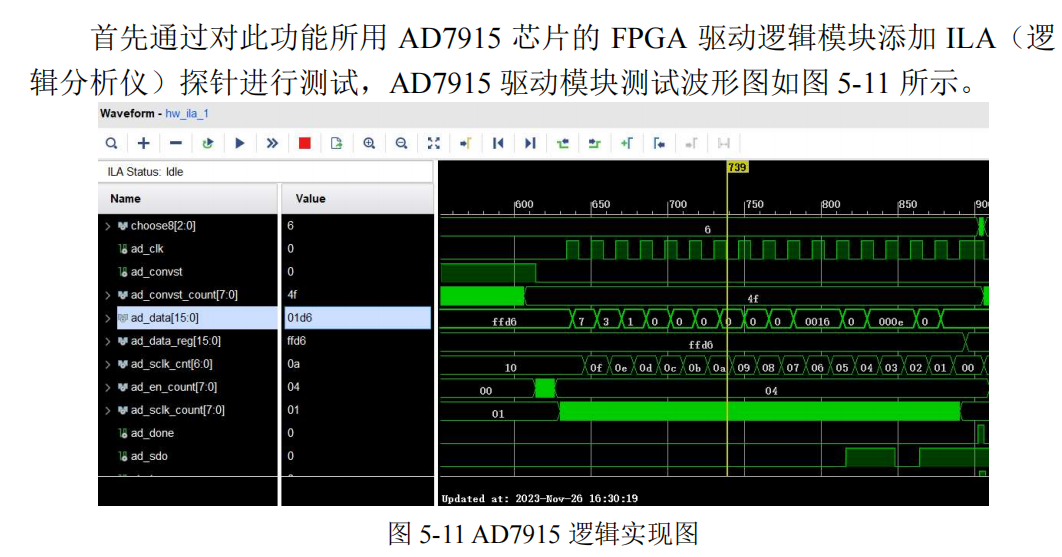Select the ad_clk signal
The height and width of the screenshot is (557, 1062).
[147, 249]
